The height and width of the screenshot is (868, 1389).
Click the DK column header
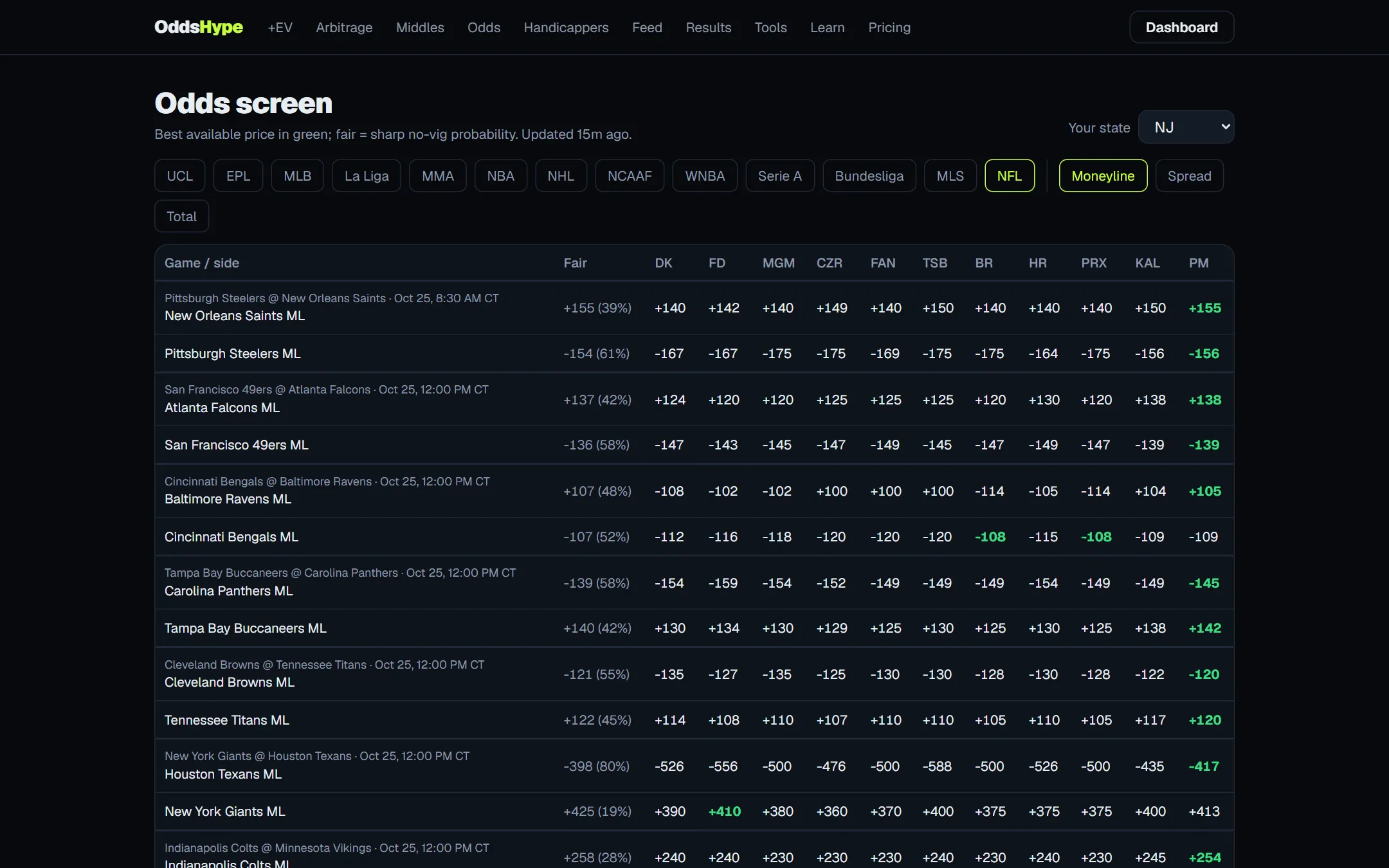click(x=664, y=263)
